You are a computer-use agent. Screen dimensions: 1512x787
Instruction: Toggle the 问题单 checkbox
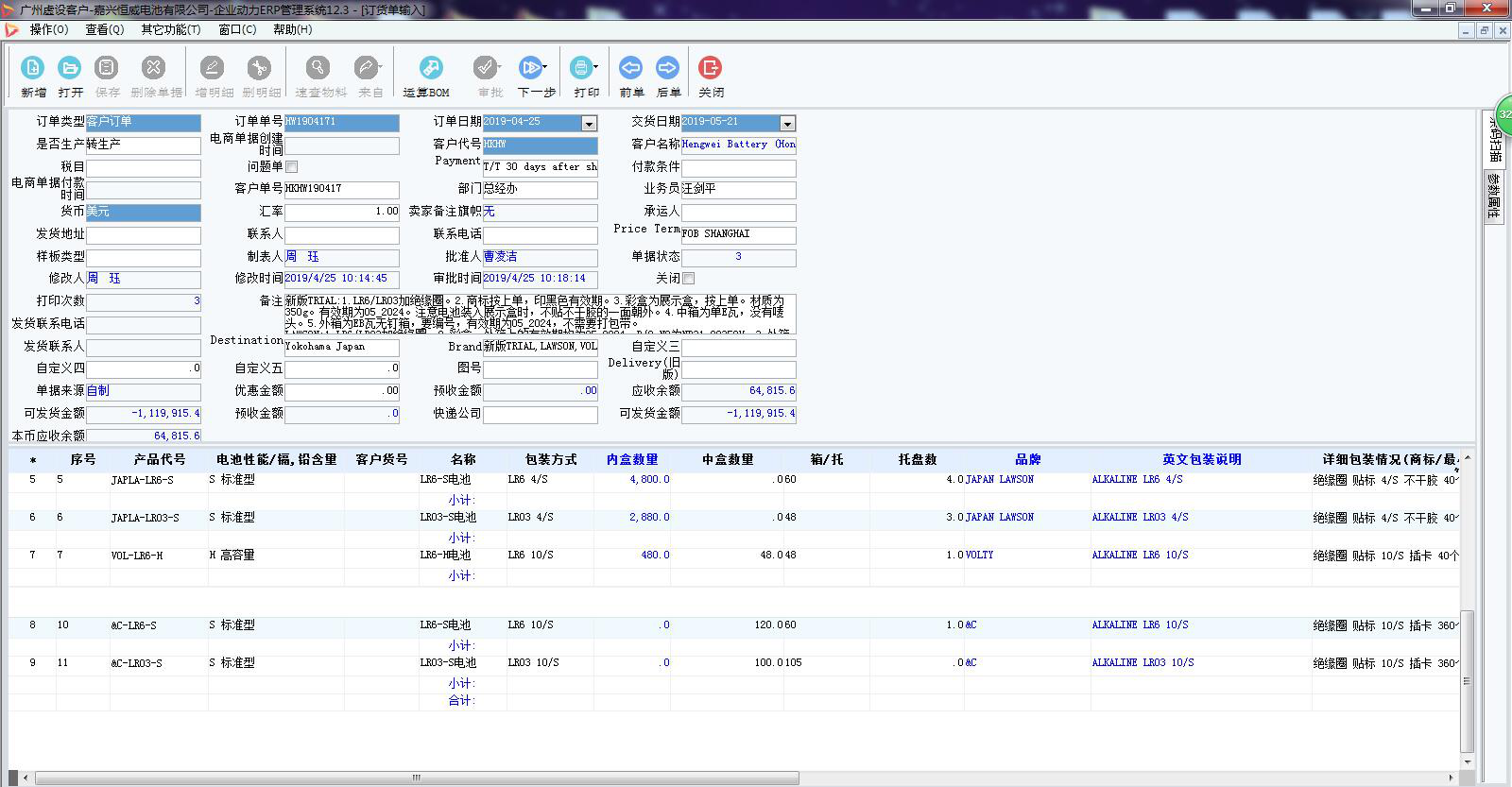292,166
